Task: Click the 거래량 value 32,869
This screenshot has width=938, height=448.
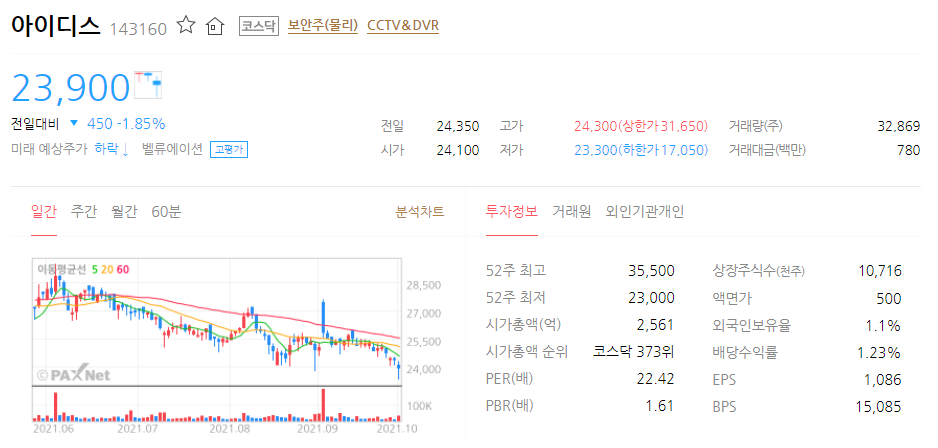Action: (x=899, y=126)
